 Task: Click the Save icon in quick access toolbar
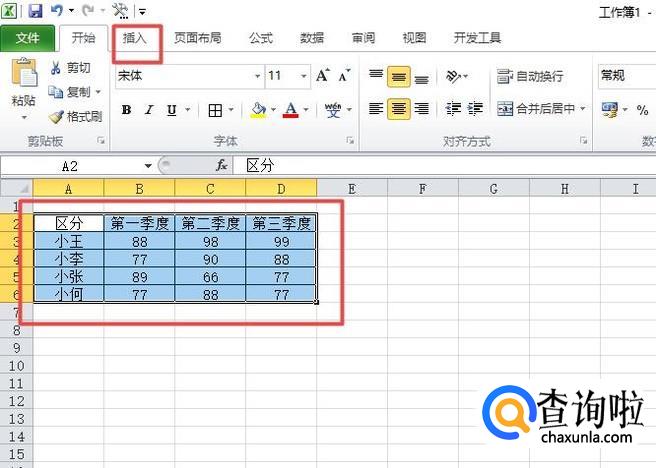tap(35, 10)
